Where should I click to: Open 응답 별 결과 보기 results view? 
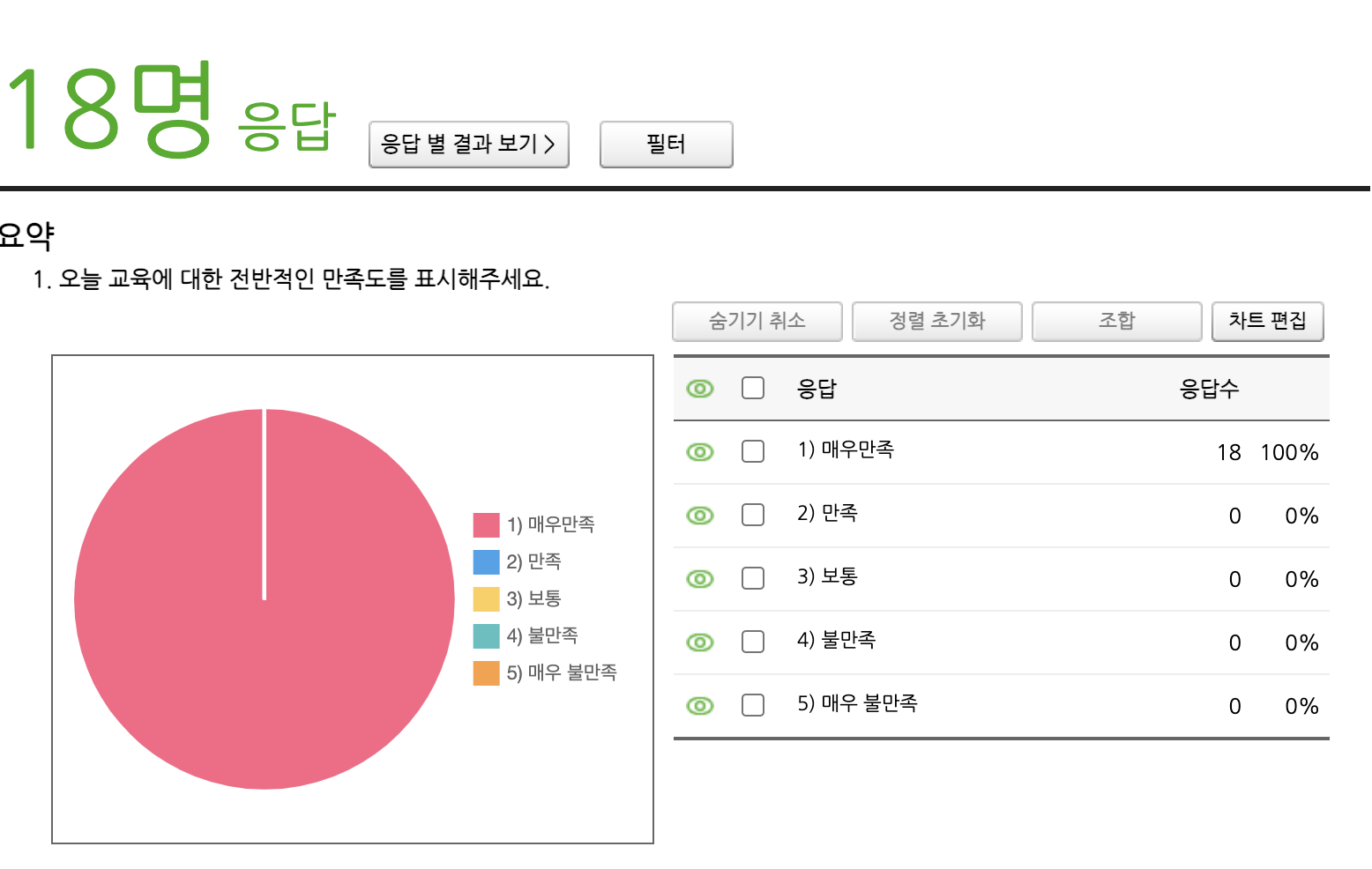pos(468,145)
